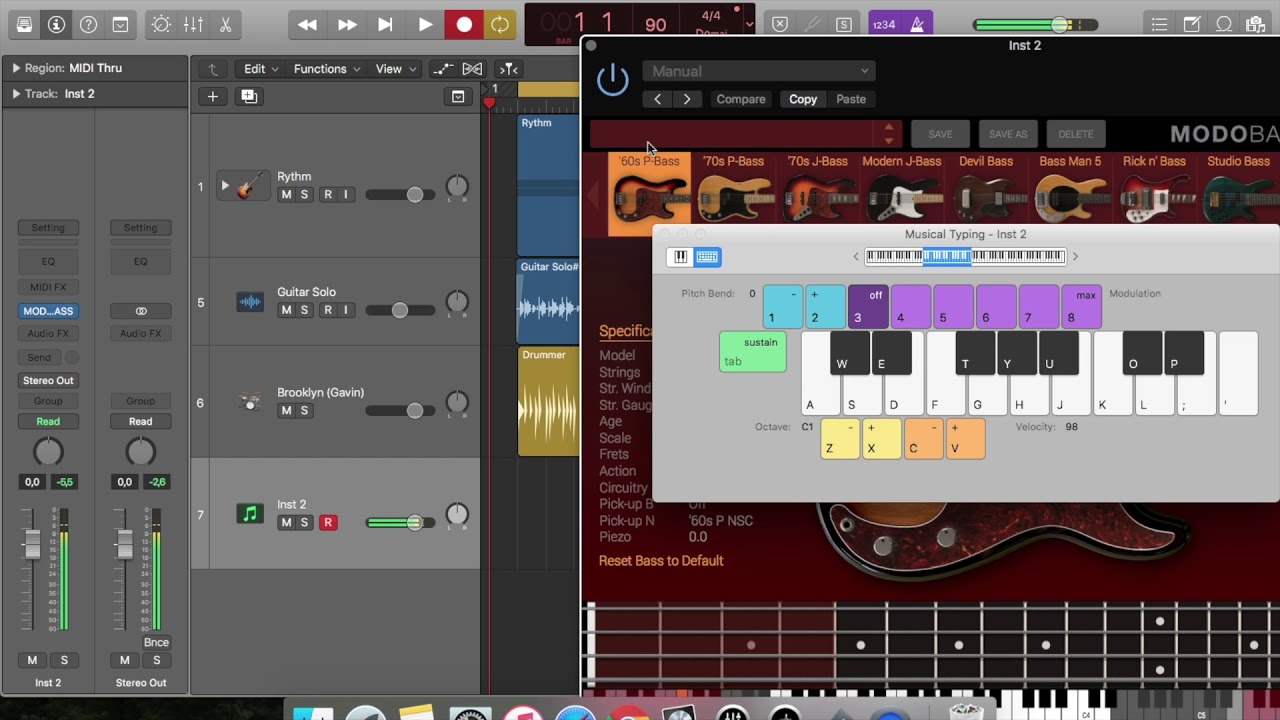The image size is (1280, 720).
Task: Expand the Region: MIDI Thru disclosure triangle
Action: click(15, 68)
